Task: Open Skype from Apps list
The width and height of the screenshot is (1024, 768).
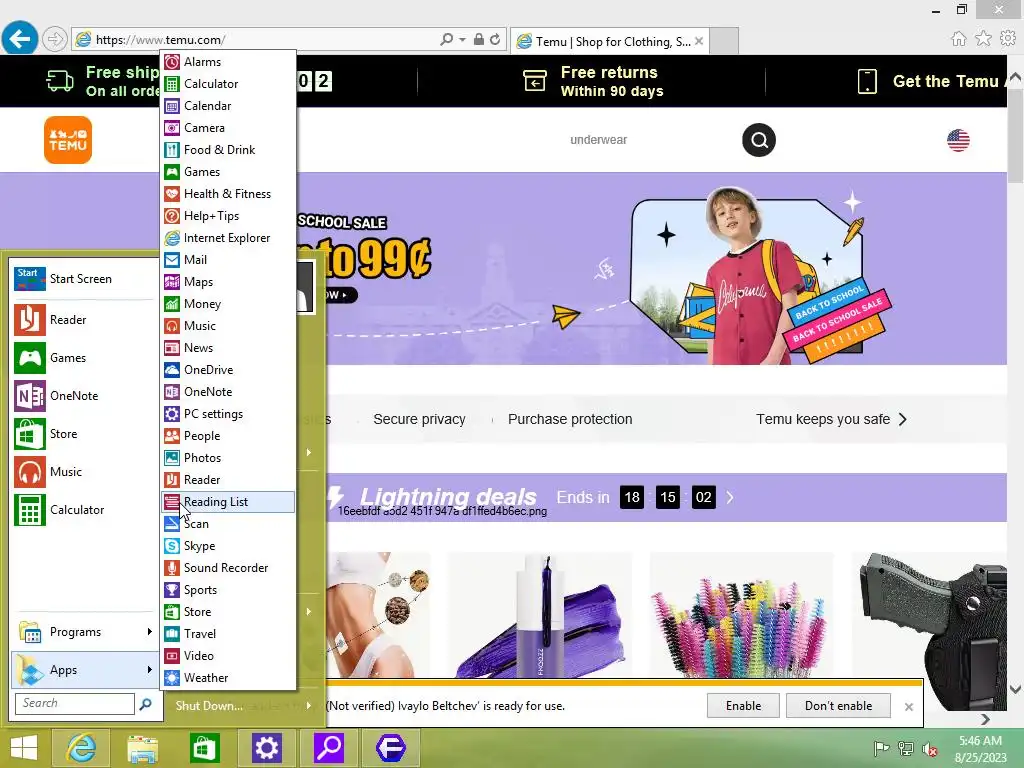Action: pyautogui.click(x=228, y=546)
